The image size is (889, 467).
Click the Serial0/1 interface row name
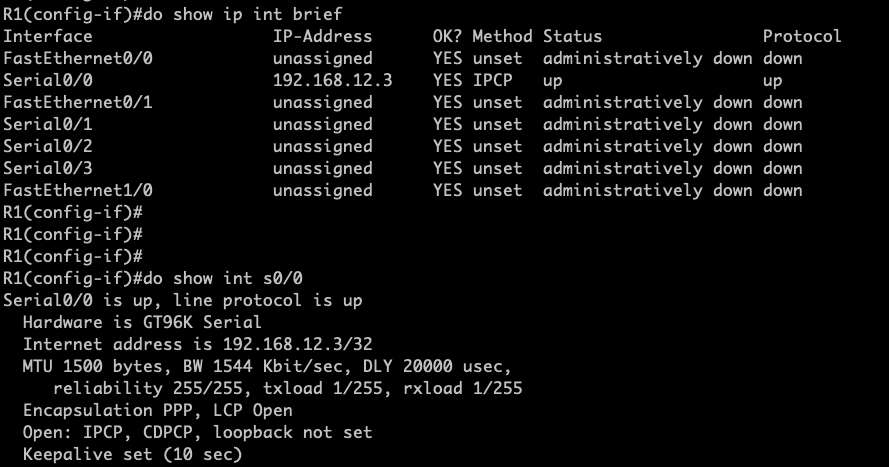coord(42,124)
